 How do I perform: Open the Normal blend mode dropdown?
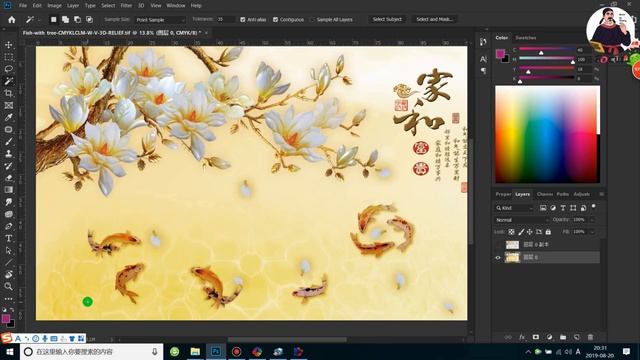coord(522,220)
